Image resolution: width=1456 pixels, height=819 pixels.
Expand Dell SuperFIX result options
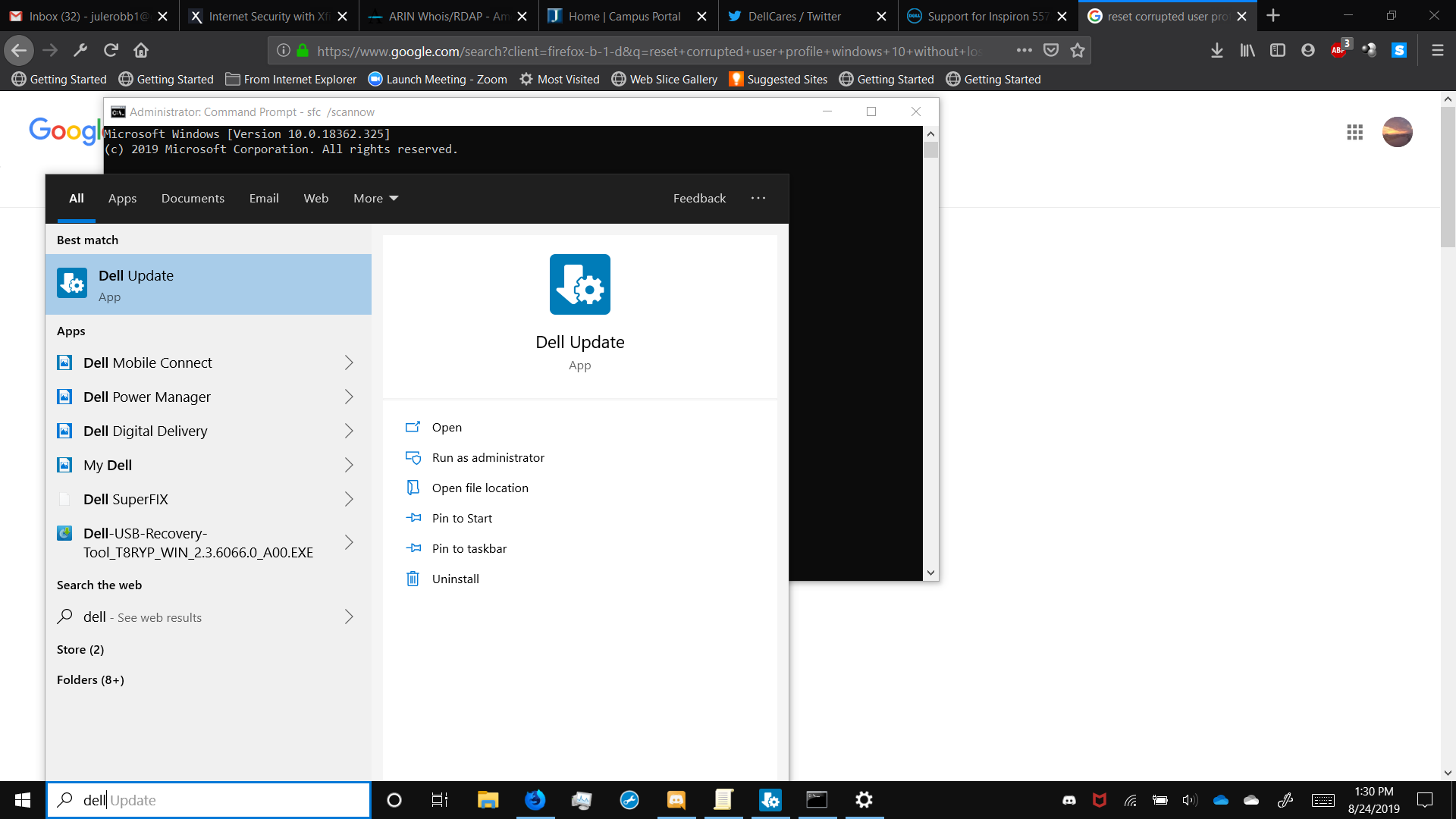point(348,499)
